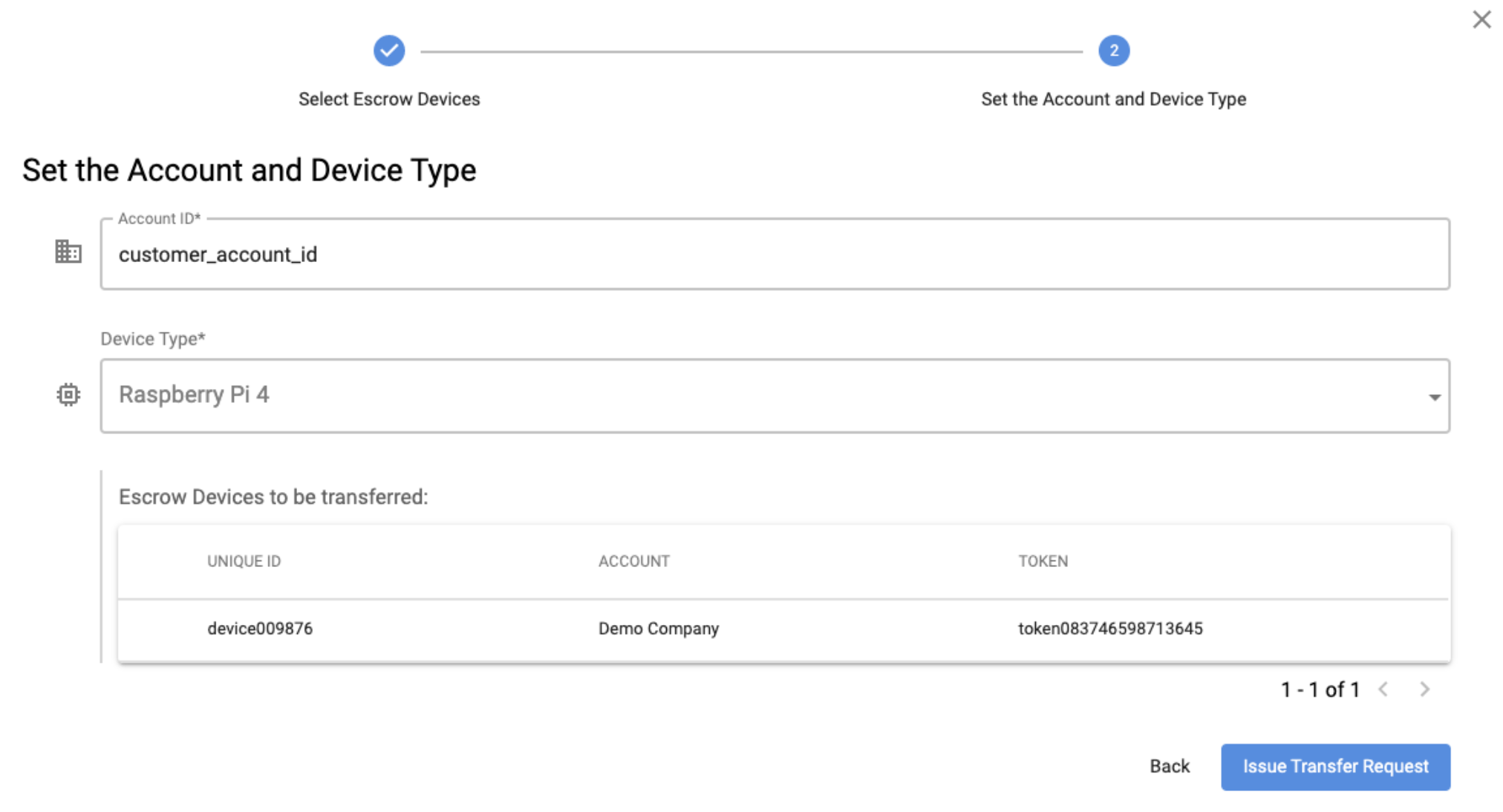Go to previous page of escrow devices
Image resolution: width=1503 pixels, height=812 pixels.
[x=1383, y=689]
